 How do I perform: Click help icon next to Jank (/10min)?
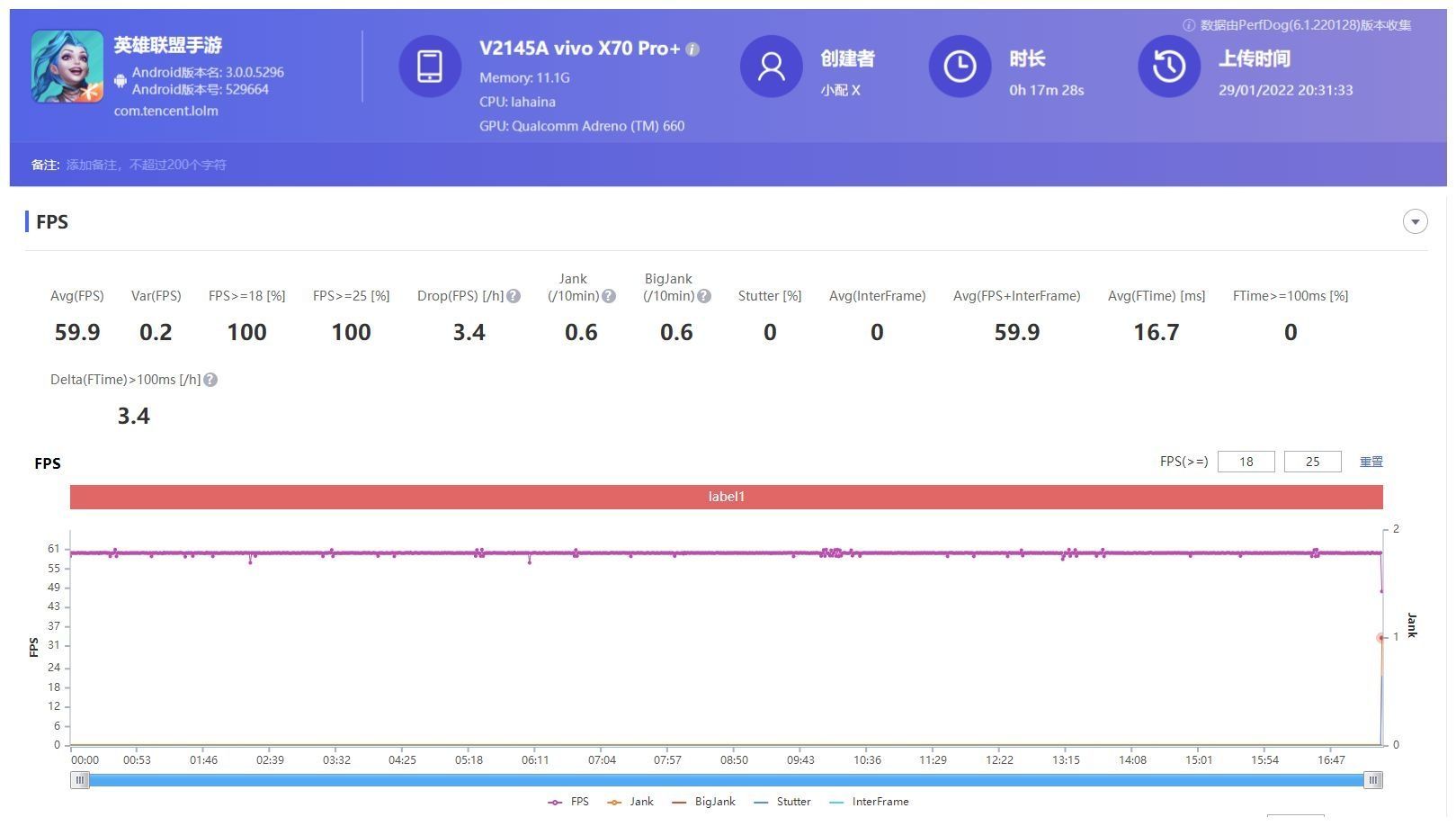609,296
